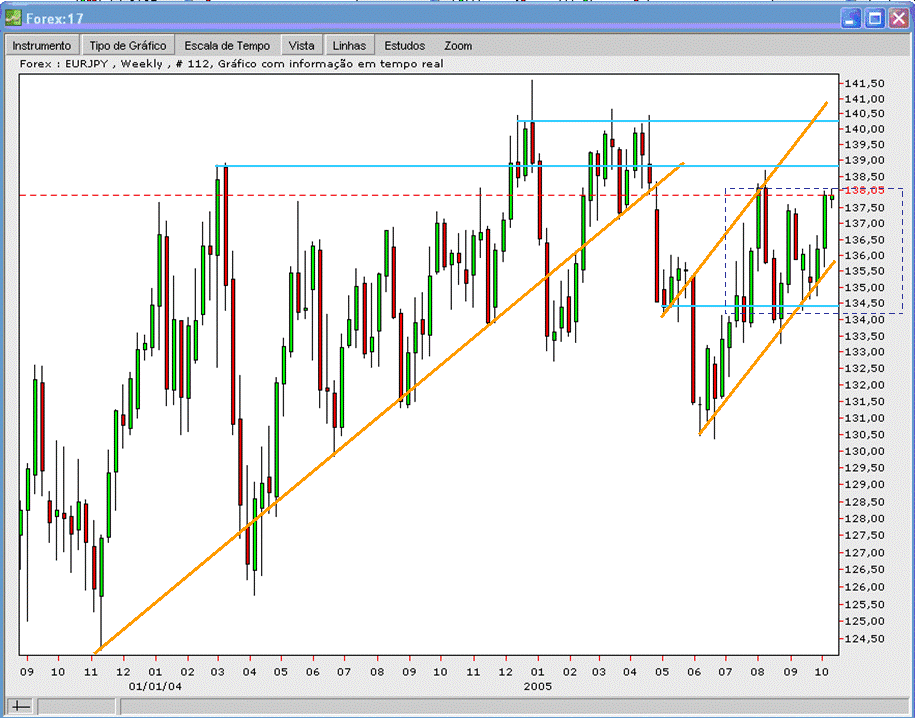
Task: Open the Linhas menu
Action: coord(348,45)
